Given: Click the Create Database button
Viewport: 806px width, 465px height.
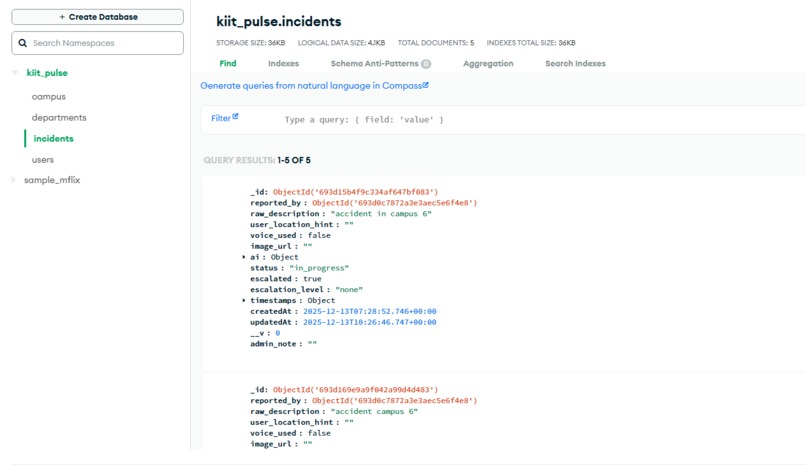Looking at the screenshot, I should coord(97,17).
